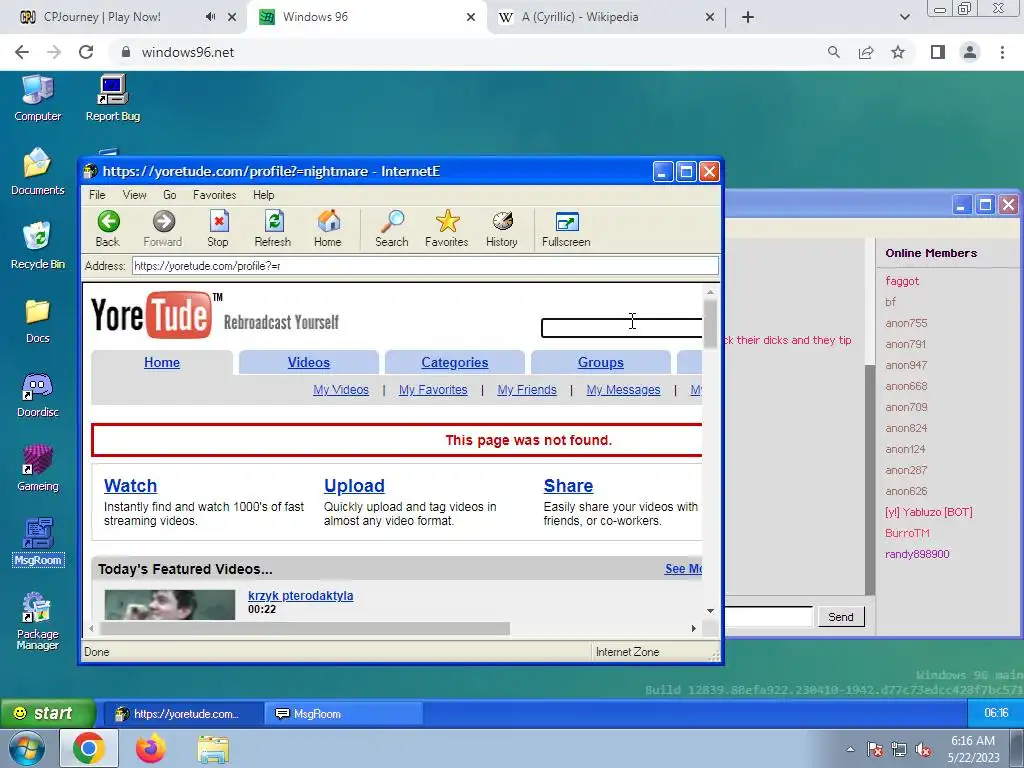Click the MsgRoom chat vertical scrollbar
Screen dimensions: 1024x768
pos(870,478)
